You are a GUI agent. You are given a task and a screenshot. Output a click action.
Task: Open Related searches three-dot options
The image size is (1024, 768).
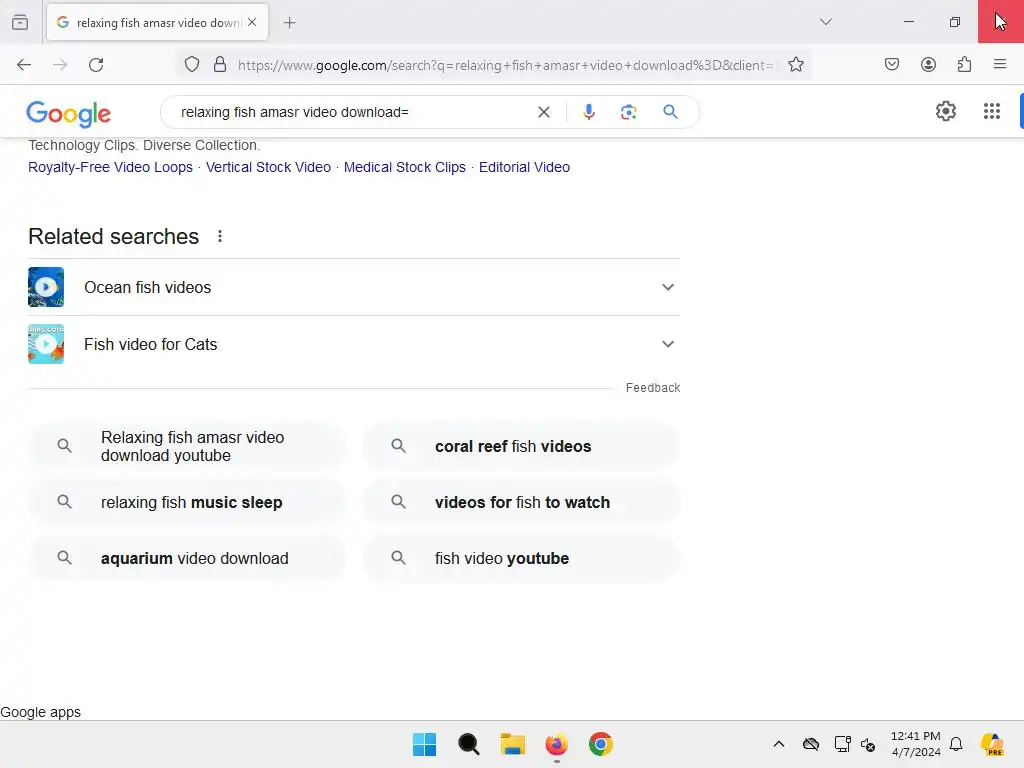pyautogui.click(x=220, y=236)
